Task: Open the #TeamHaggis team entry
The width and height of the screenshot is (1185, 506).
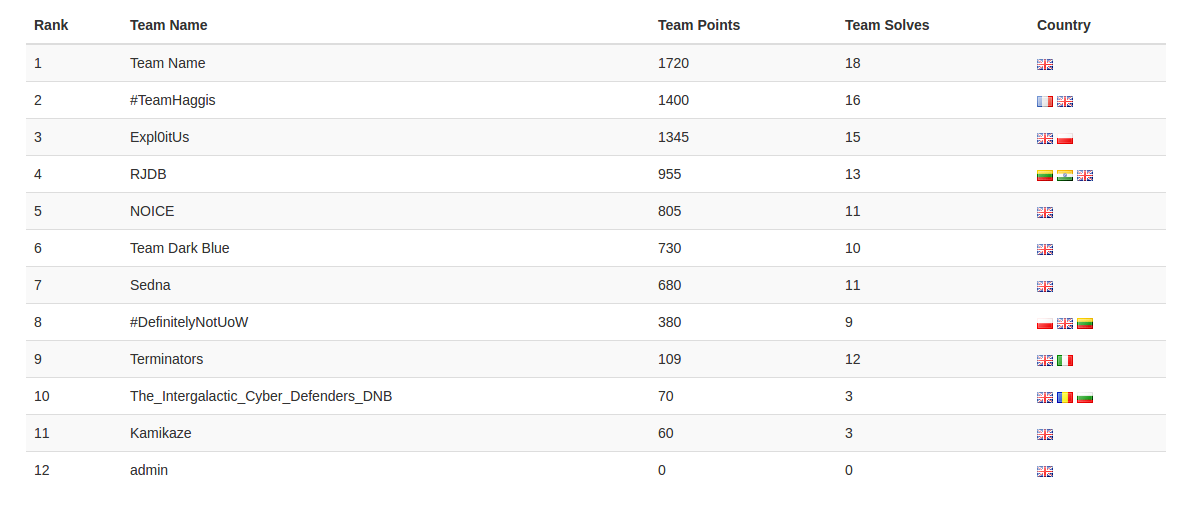Action: pos(173,100)
